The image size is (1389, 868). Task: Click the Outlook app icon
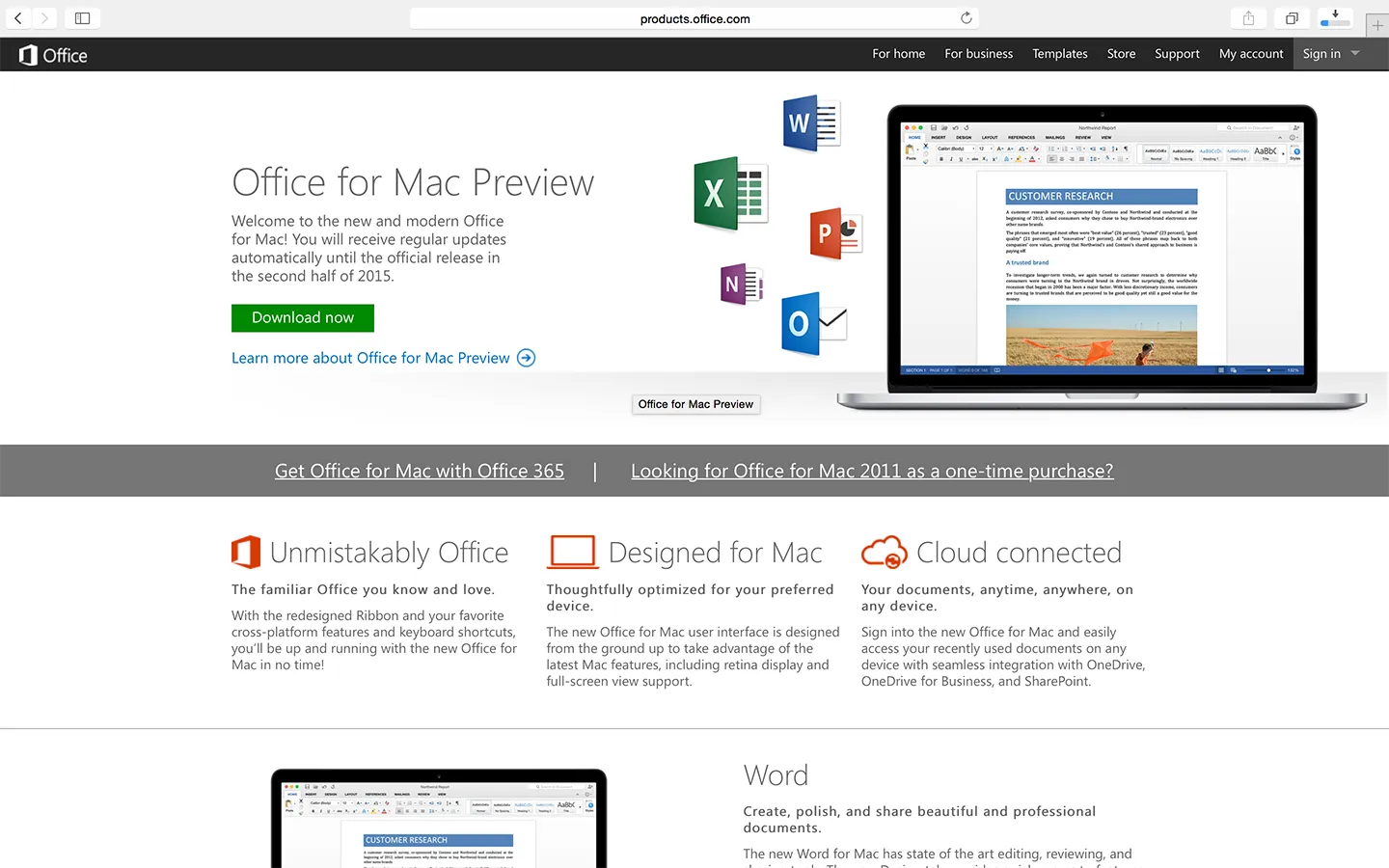pos(813,324)
